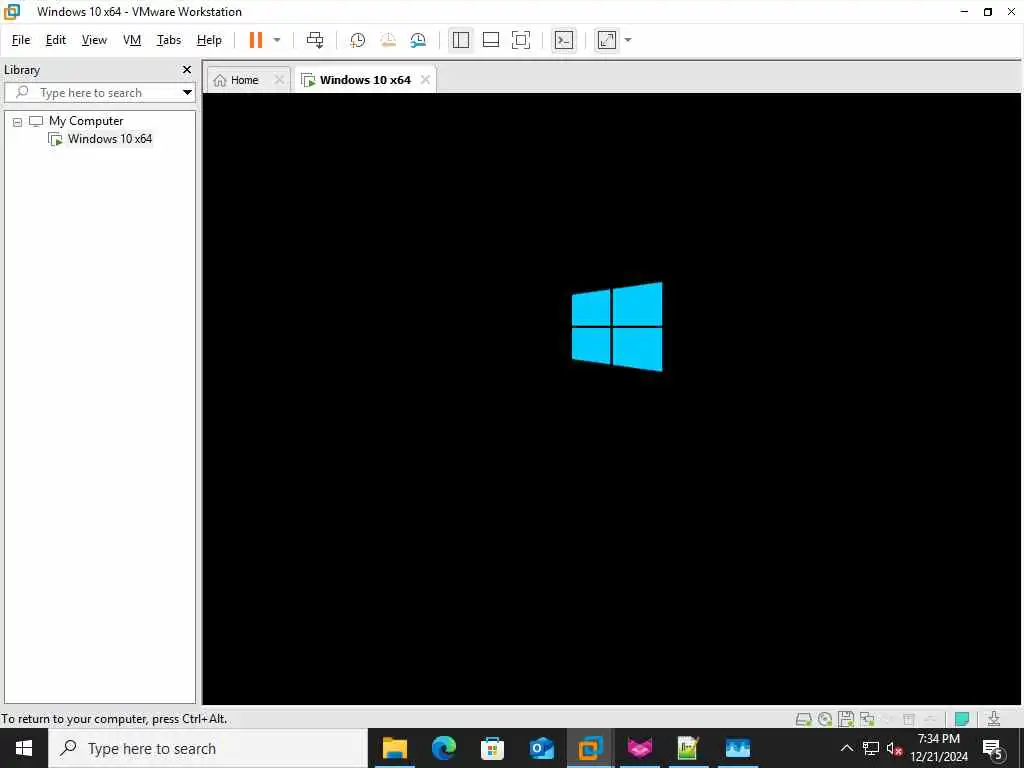The height and width of the screenshot is (768, 1024).
Task: Take a snapshot of this virtual machine
Action: [357, 40]
